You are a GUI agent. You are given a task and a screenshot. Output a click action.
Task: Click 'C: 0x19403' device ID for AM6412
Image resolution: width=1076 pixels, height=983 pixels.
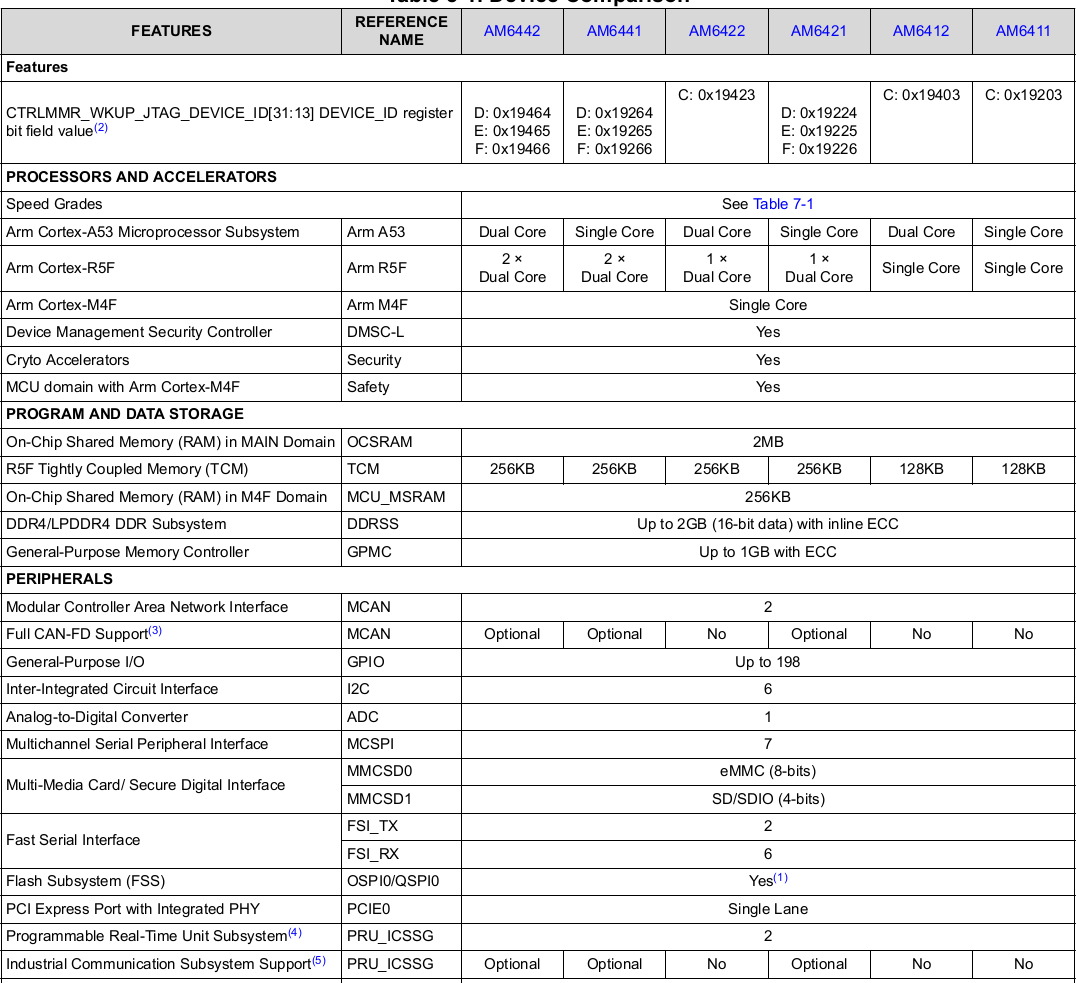pos(921,95)
